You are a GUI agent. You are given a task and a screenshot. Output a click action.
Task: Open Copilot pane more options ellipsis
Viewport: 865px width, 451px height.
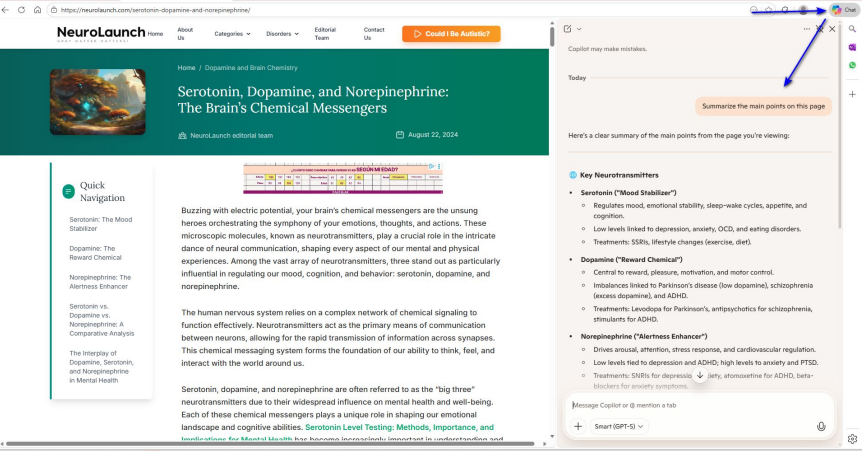(807, 29)
